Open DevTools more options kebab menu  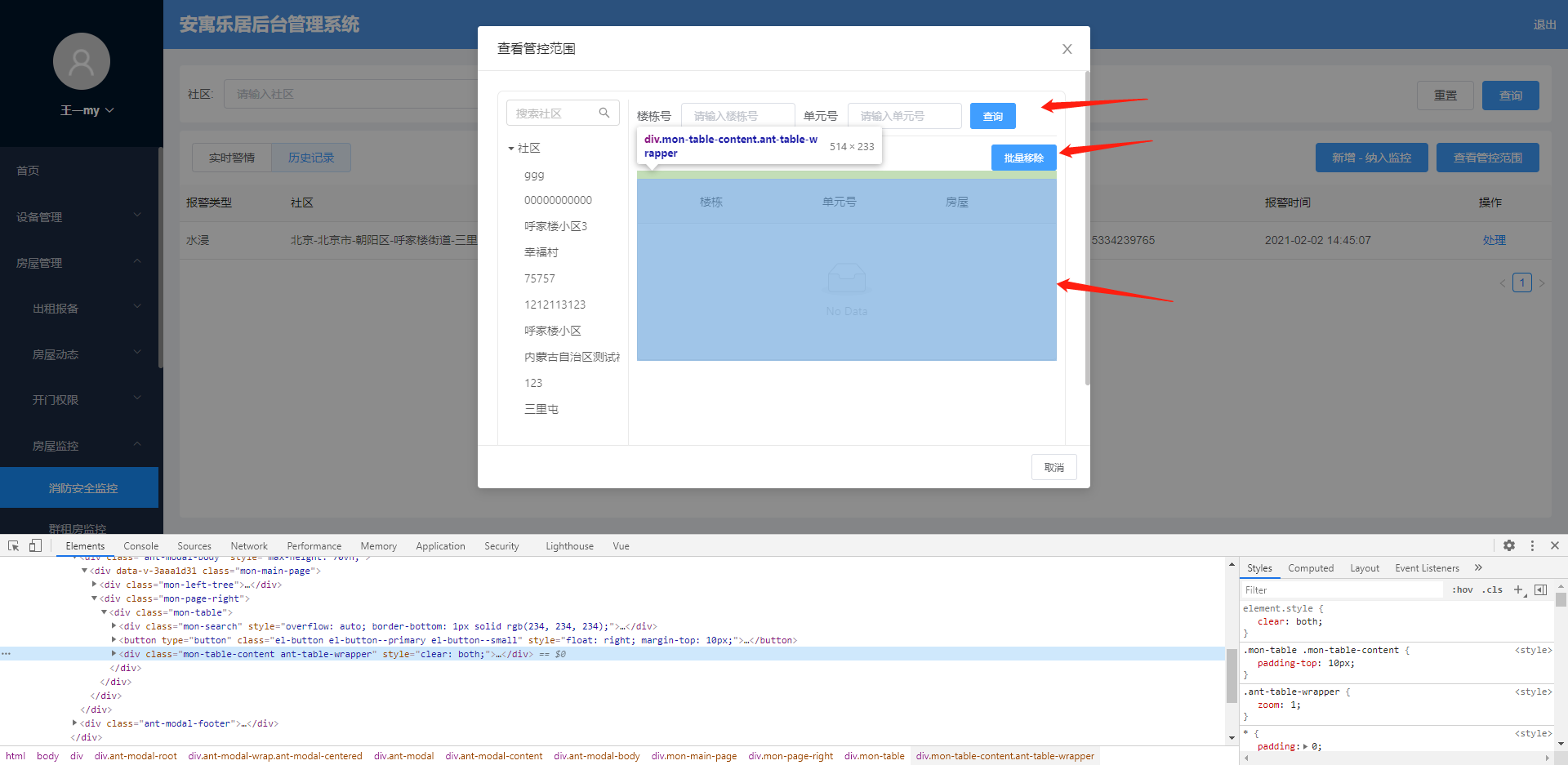[x=1532, y=545]
